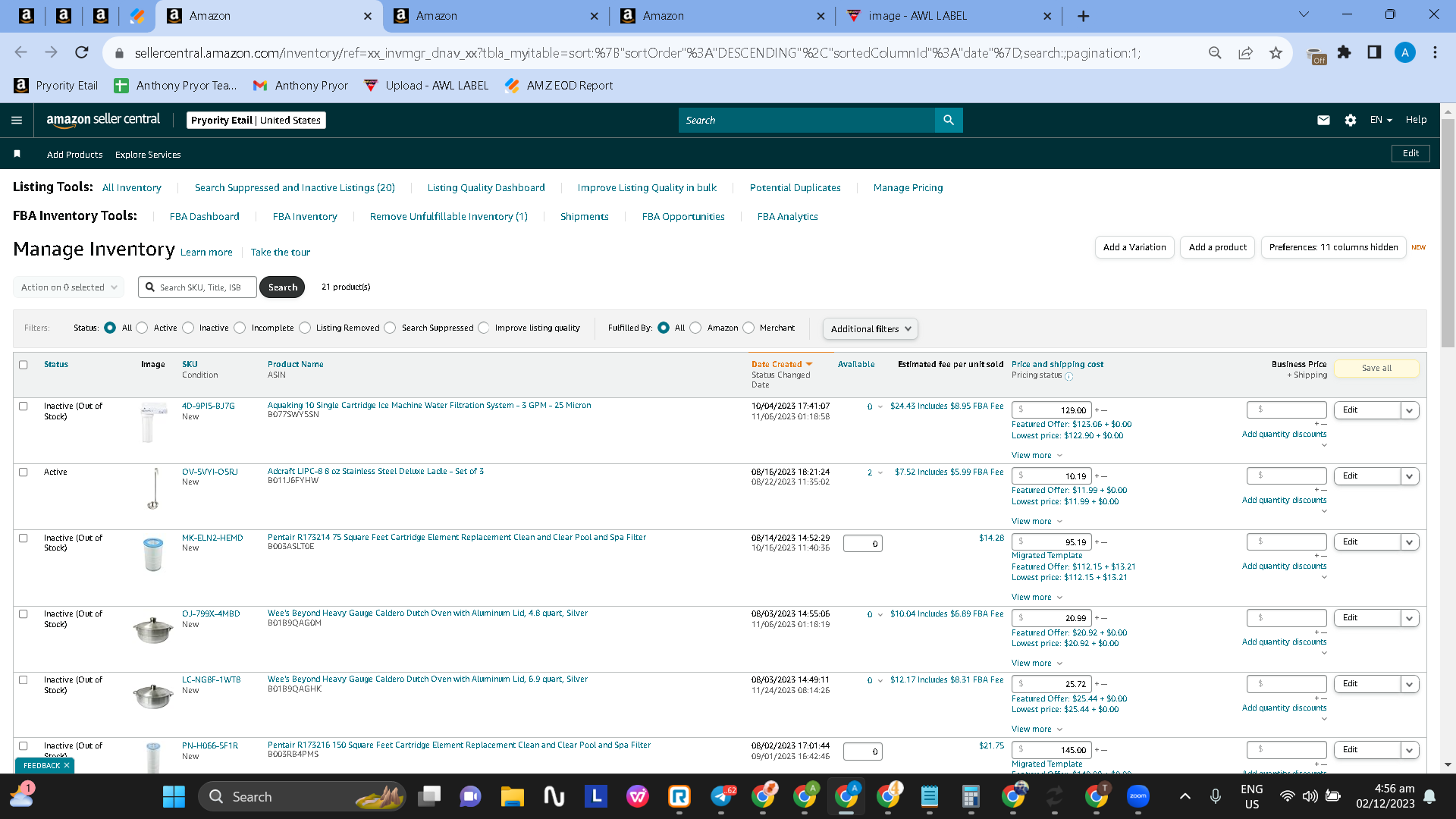Select the Search Suppressed radio button

click(391, 328)
